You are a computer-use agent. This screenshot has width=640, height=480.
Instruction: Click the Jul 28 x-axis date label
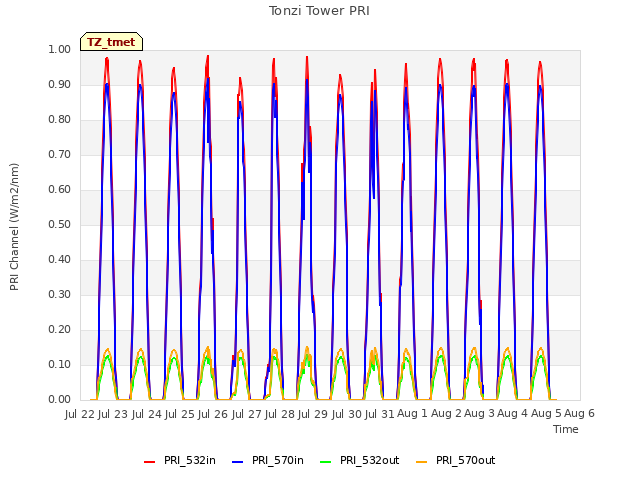(x=280, y=414)
